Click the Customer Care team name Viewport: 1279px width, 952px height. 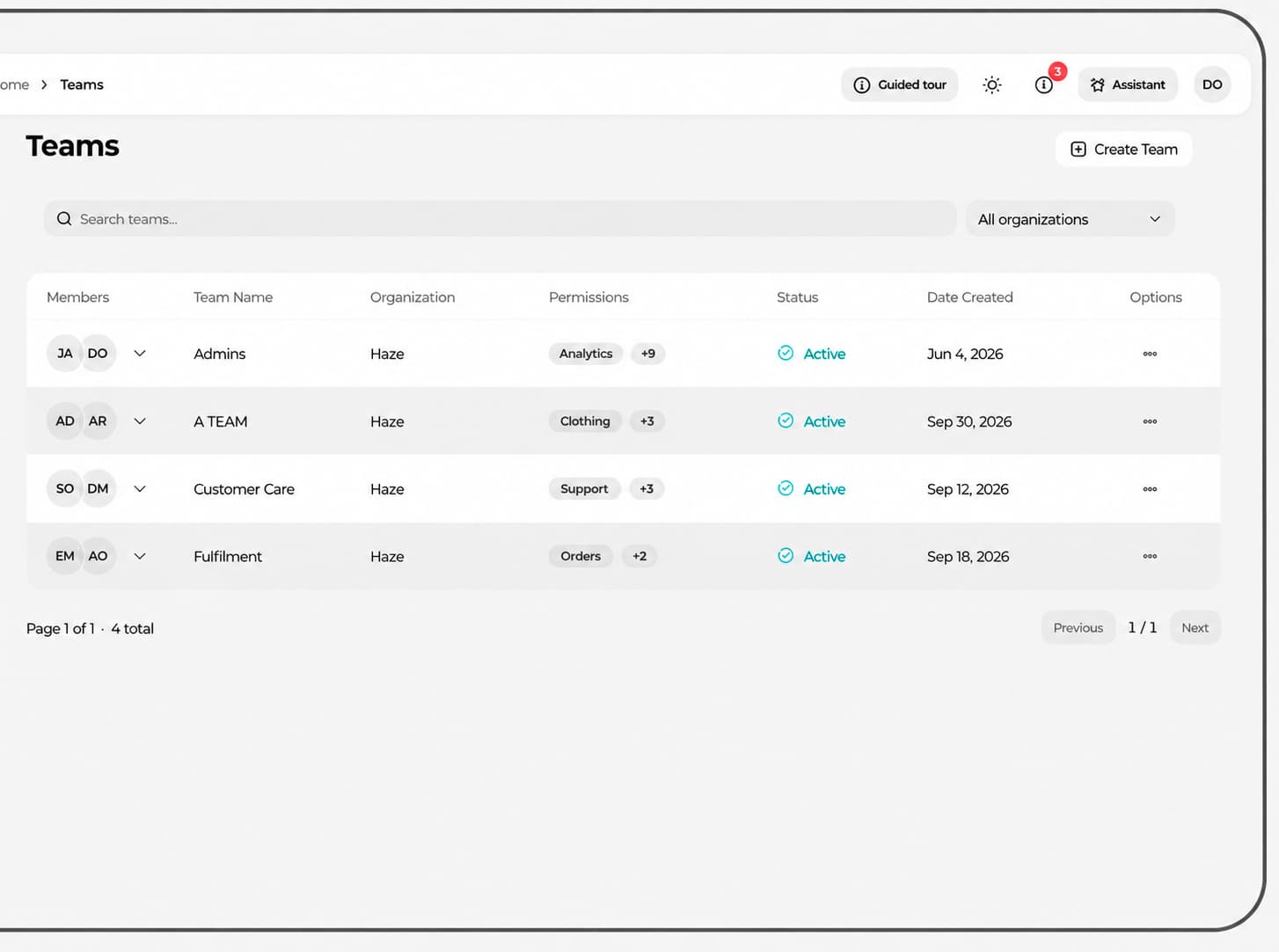pos(244,489)
